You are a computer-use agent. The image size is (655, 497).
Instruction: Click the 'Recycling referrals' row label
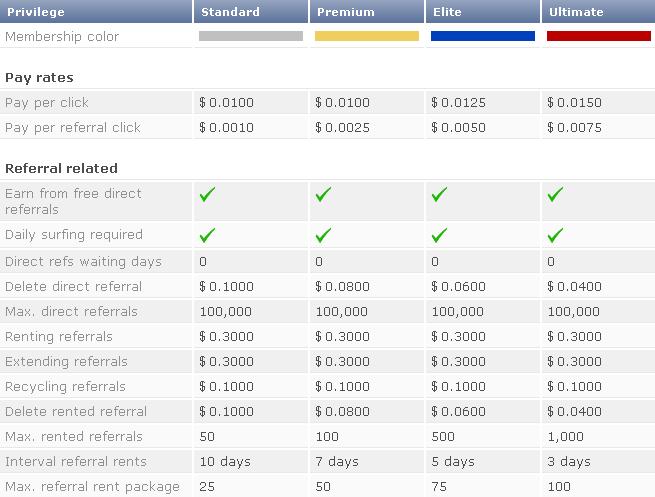pos(65,387)
